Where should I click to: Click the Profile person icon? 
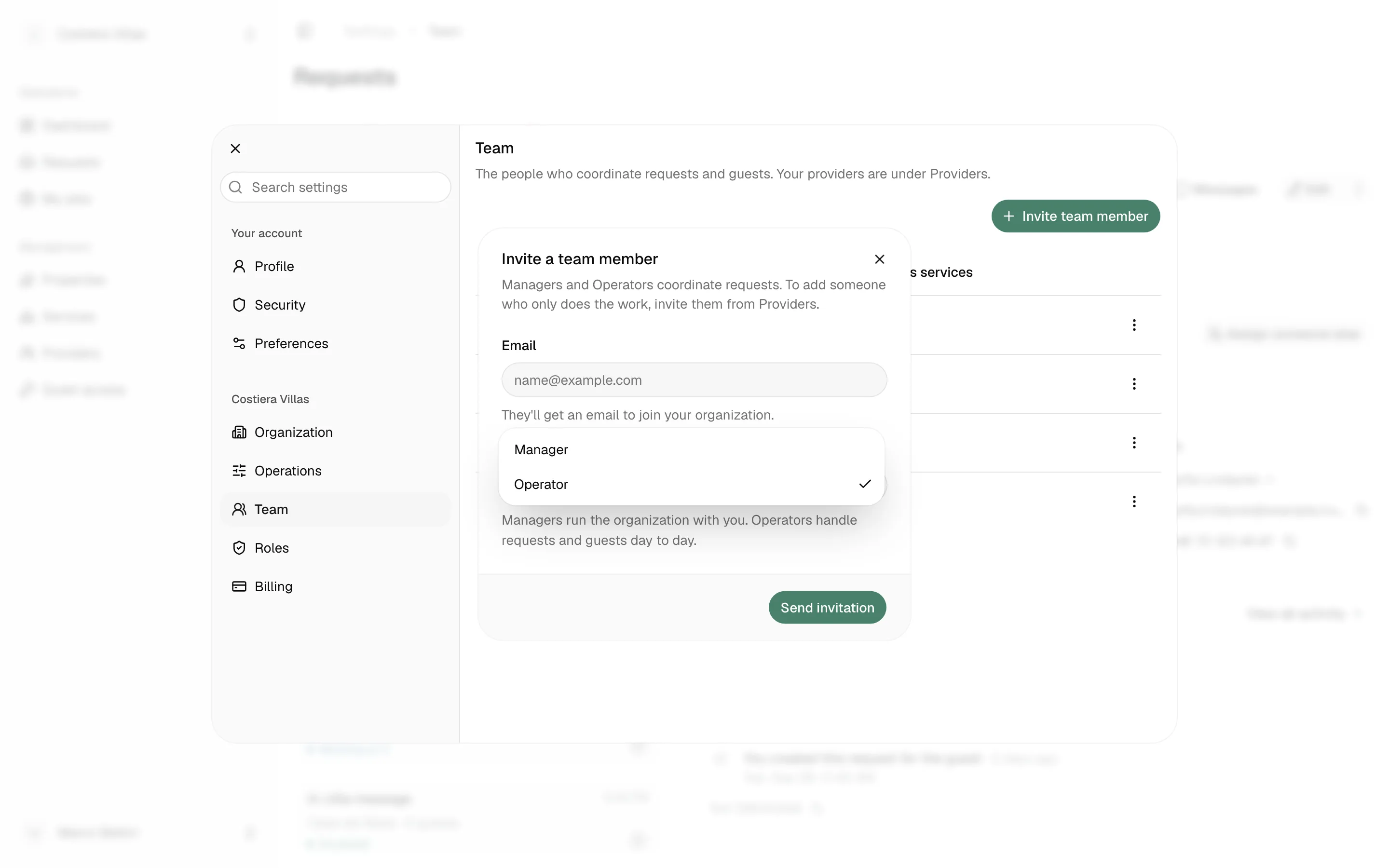(239, 266)
